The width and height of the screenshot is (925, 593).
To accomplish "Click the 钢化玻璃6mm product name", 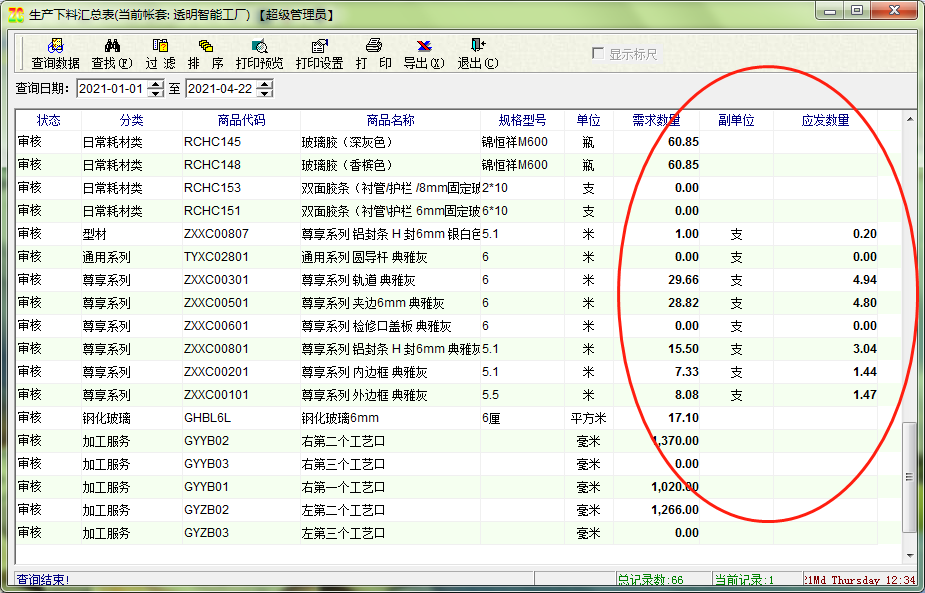I will tap(340, 418).
